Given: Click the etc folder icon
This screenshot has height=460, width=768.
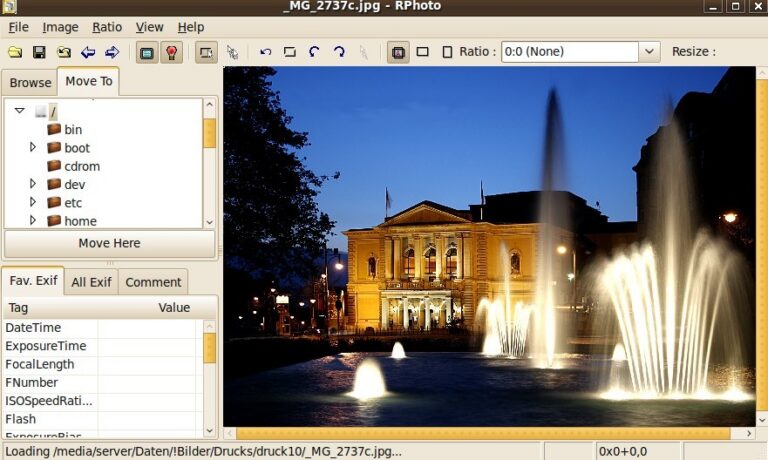Looking at the screenshot, I should click(x=54, y=202).
